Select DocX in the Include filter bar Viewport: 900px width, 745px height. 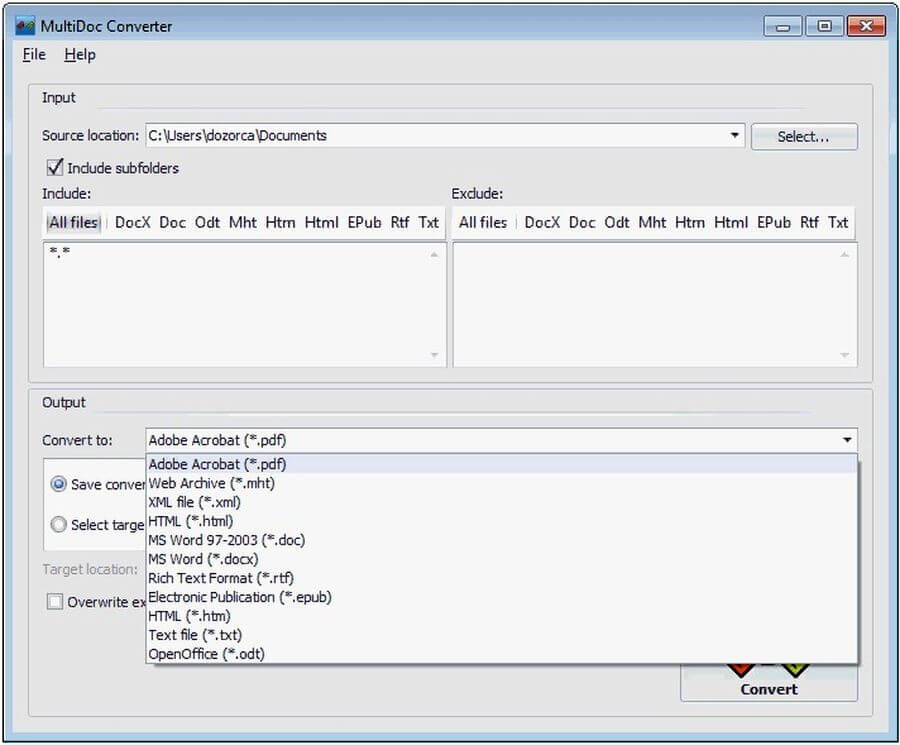(133, 222)
